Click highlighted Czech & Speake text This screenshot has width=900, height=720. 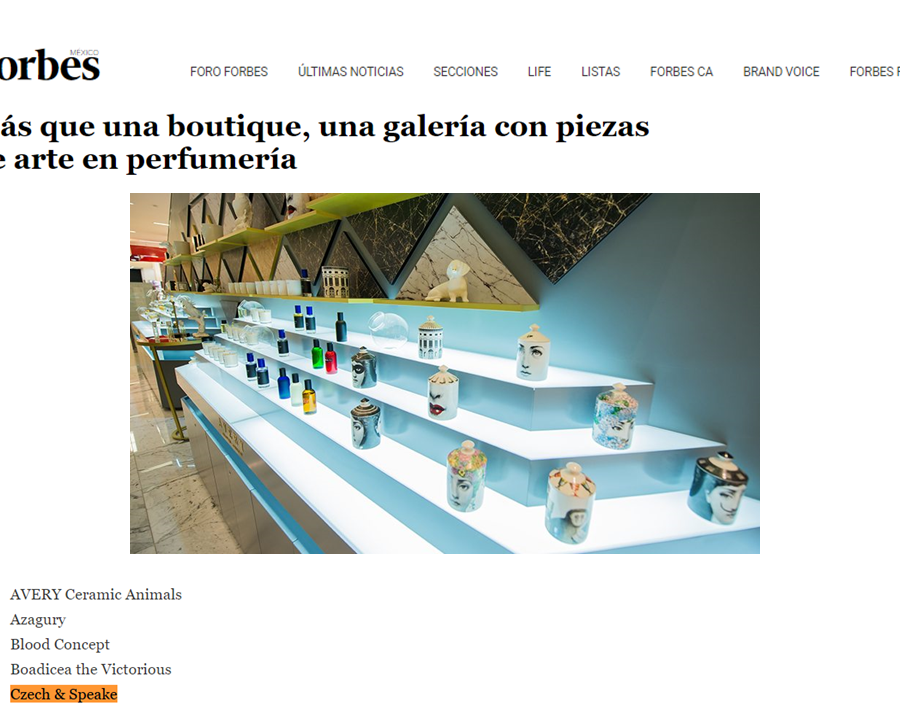click(x=64, y=694)
